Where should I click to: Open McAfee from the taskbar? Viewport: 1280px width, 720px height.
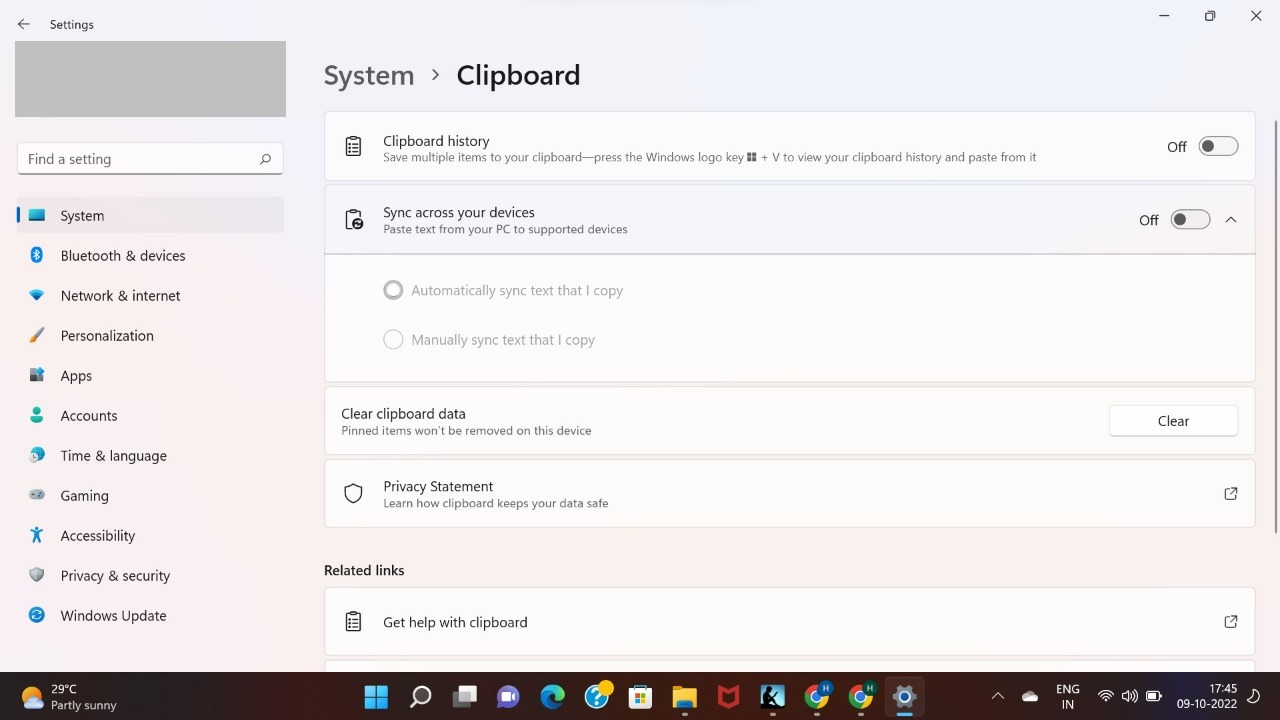(727, 696)
